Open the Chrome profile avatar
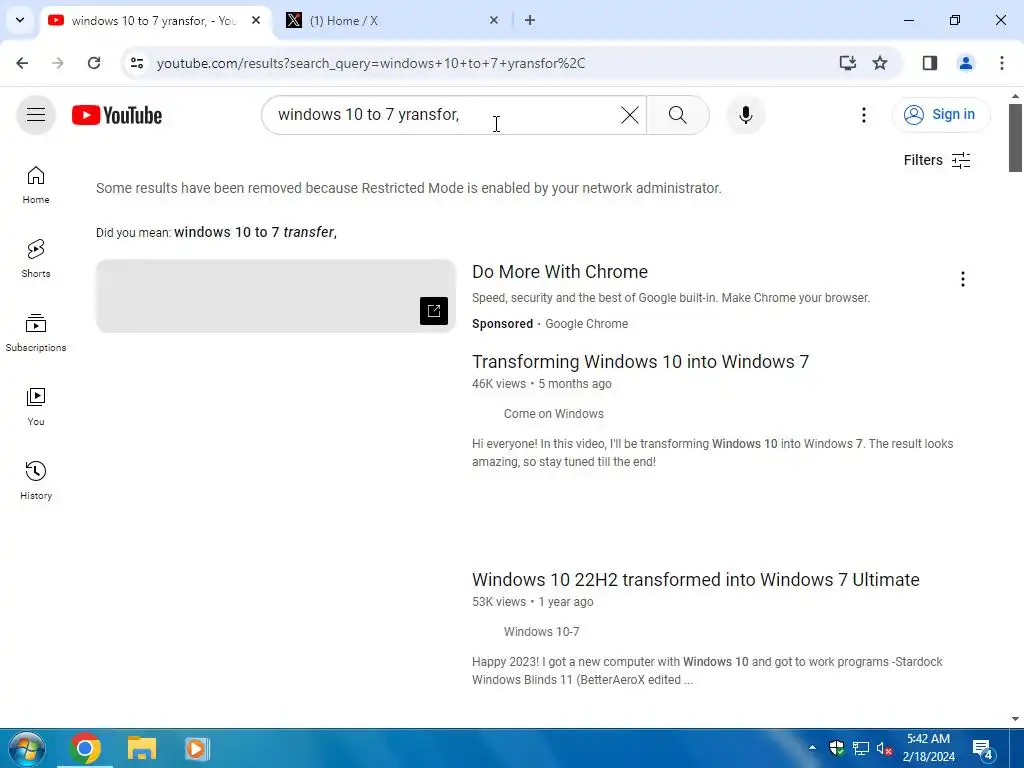 pos(966,63)
